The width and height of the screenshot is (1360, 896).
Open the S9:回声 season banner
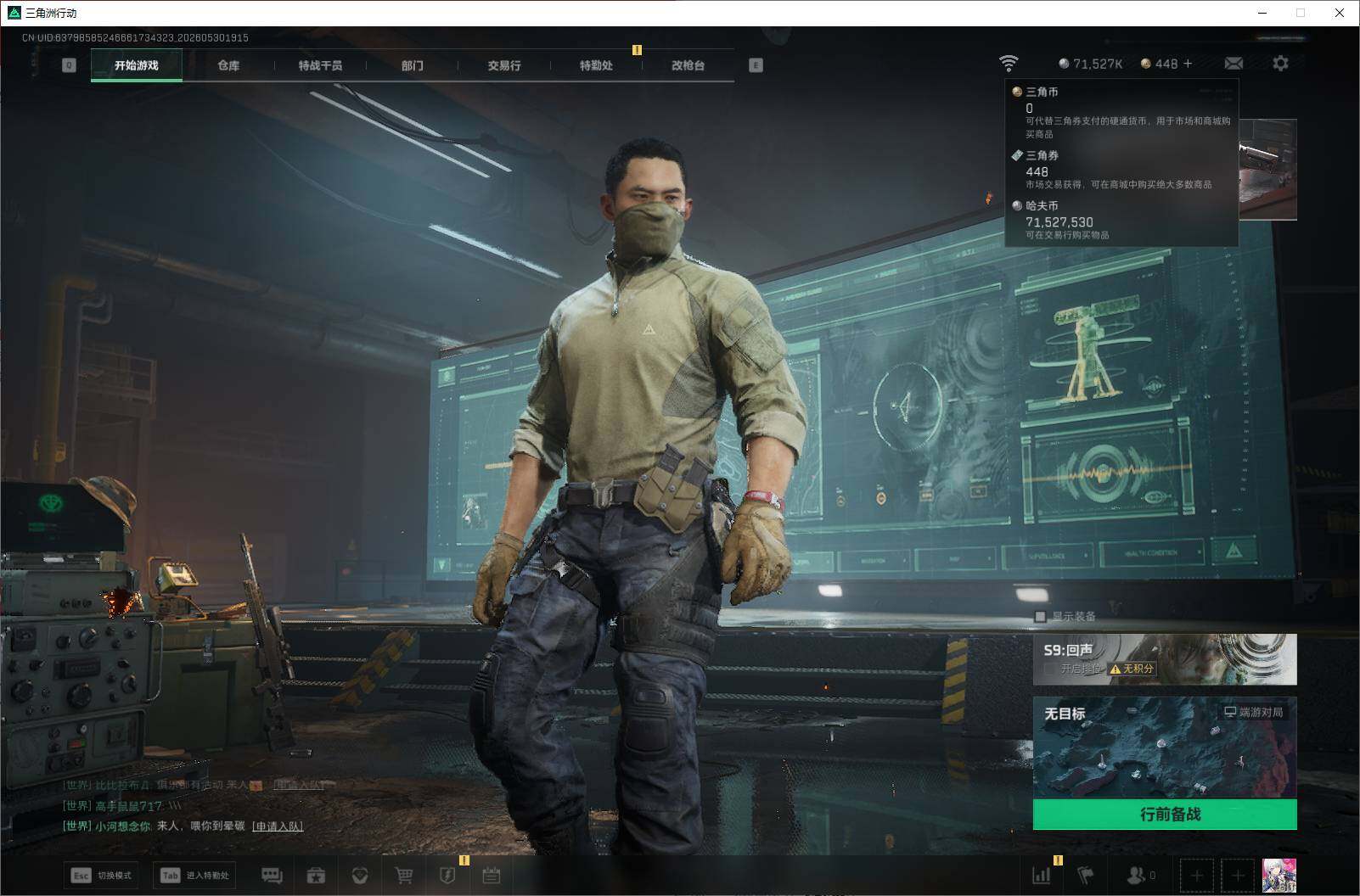tap(1165, 659)
